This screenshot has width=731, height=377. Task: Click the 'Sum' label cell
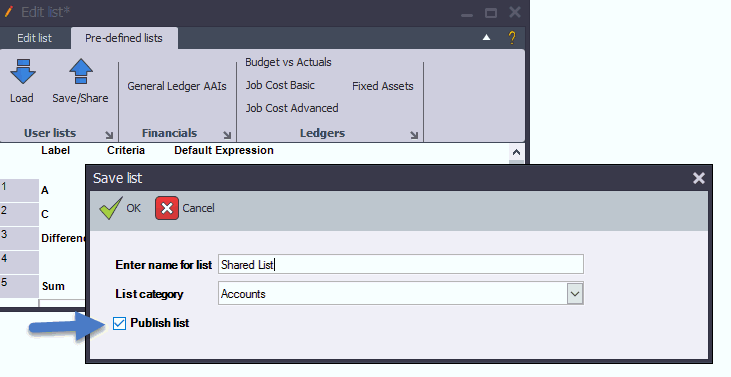coord(53,286)
